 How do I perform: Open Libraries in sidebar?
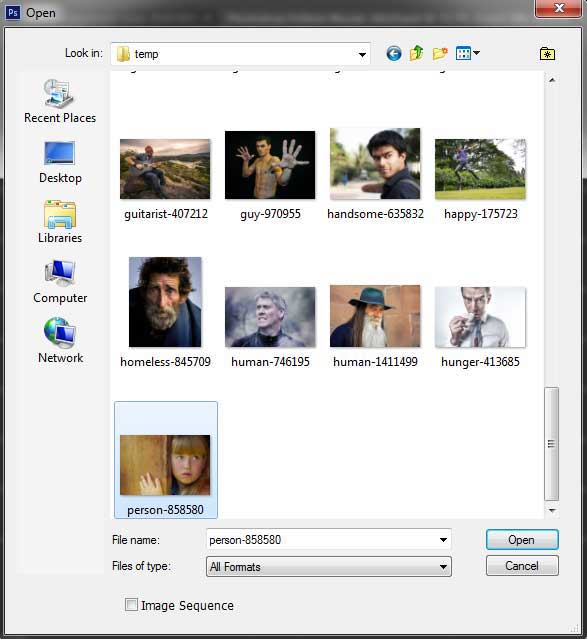[x=60, y=222]
